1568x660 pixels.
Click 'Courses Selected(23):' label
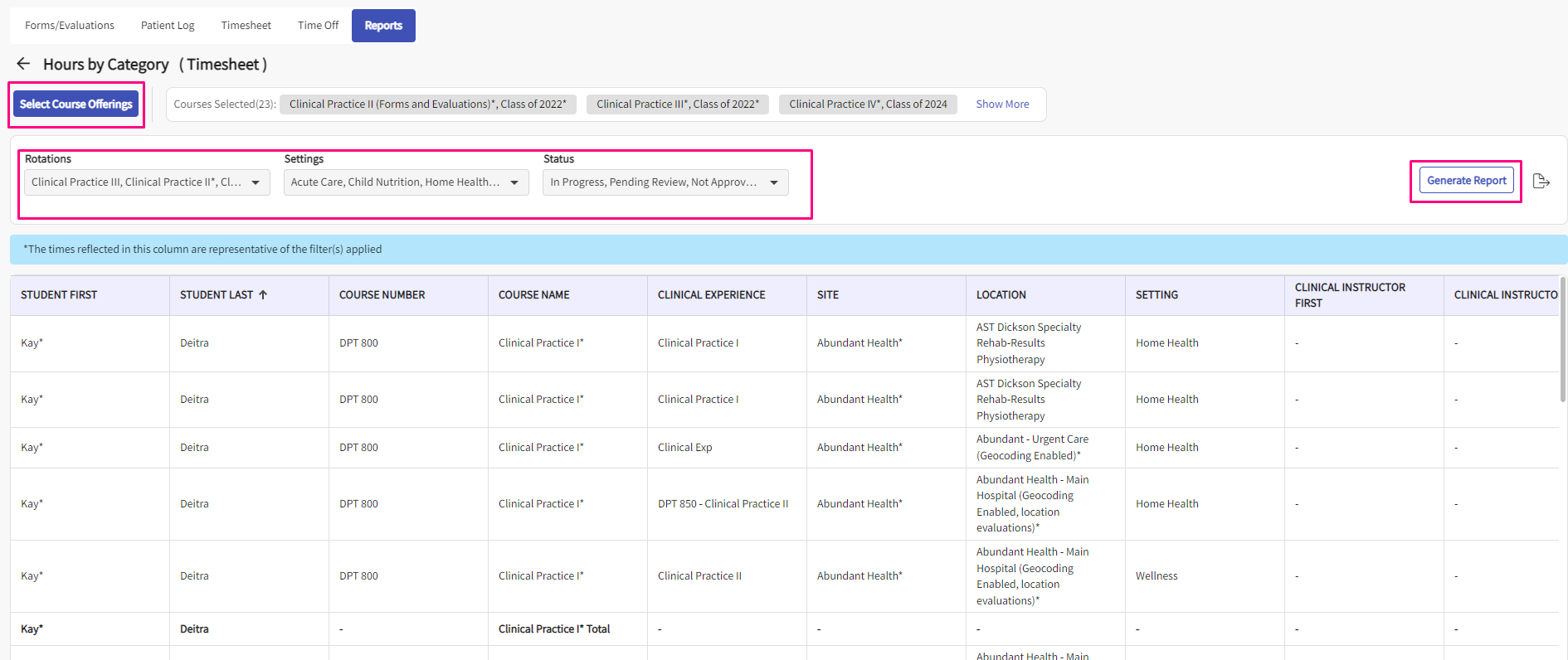click(x=225, y=104)
